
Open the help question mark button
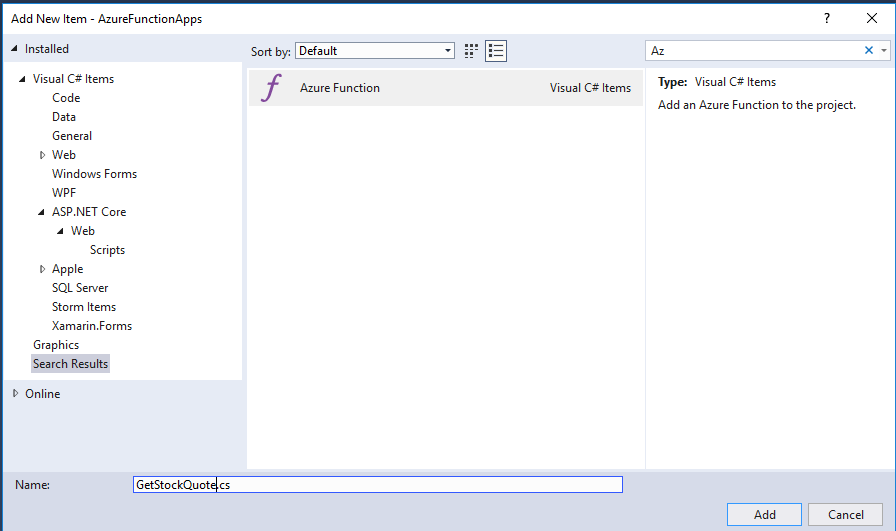826,18
